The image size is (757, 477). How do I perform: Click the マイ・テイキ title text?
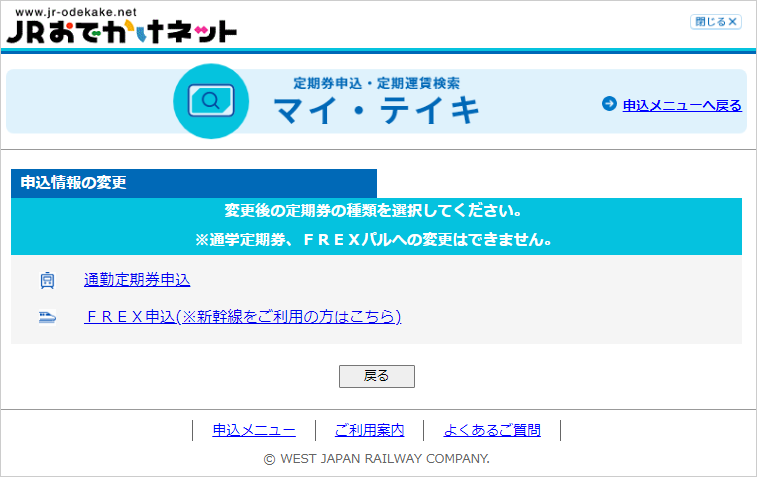pyautogui.click(x=377, y=109)
